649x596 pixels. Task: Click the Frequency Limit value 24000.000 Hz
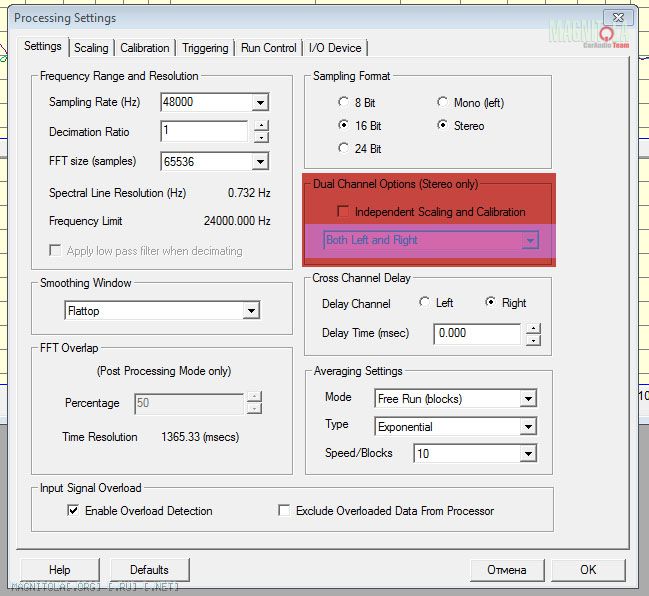pos(237,221)
